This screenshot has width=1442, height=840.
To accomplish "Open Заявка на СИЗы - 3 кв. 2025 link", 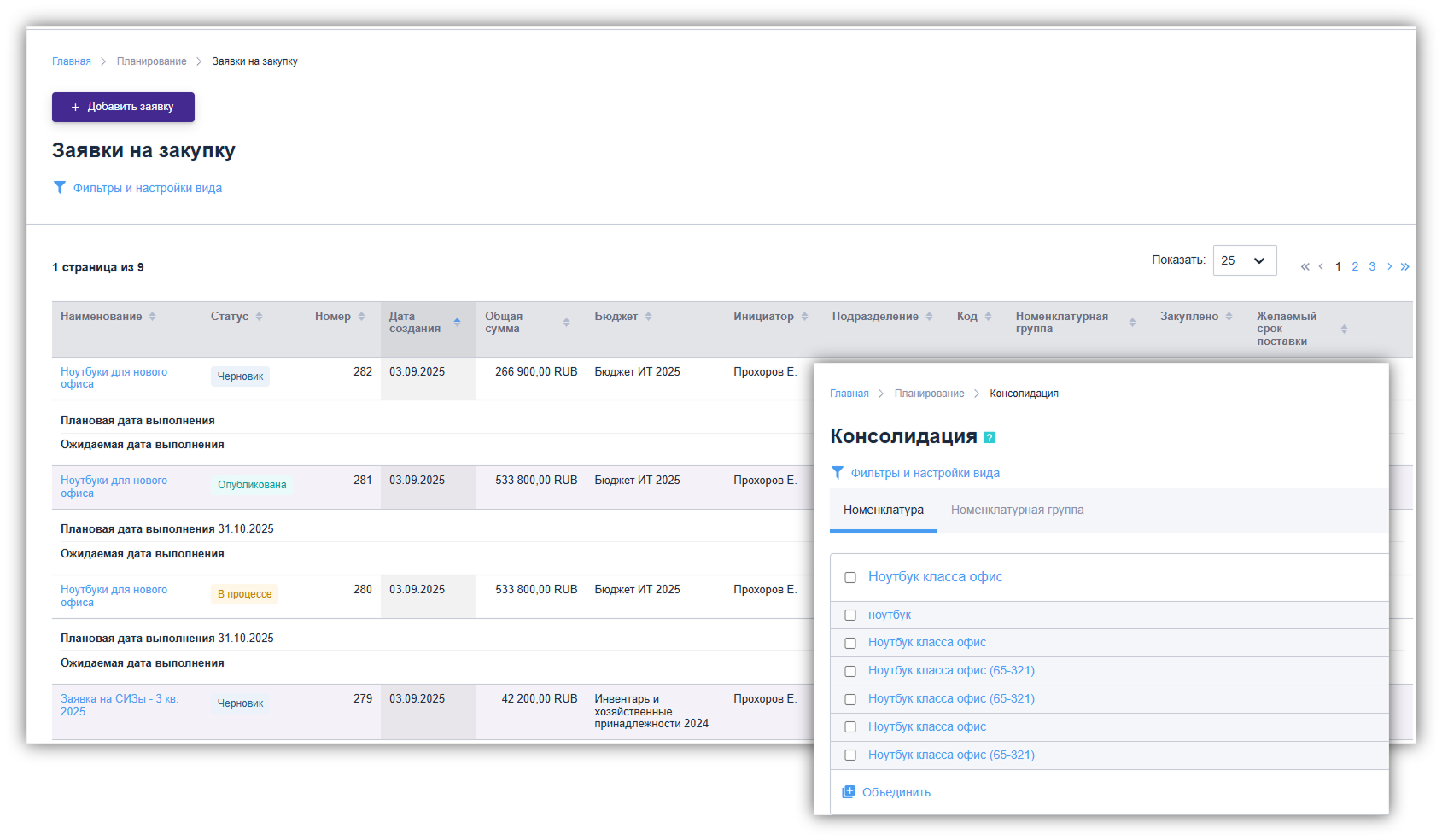I will pos(119,704).
